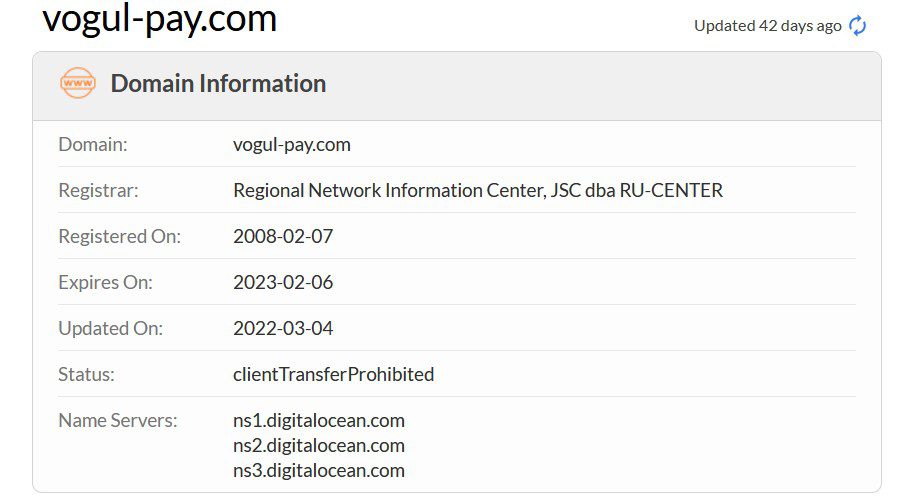The image size is (900, 503).
Task: Click the registered date 2008-02-07
Action: pos(283,236)
